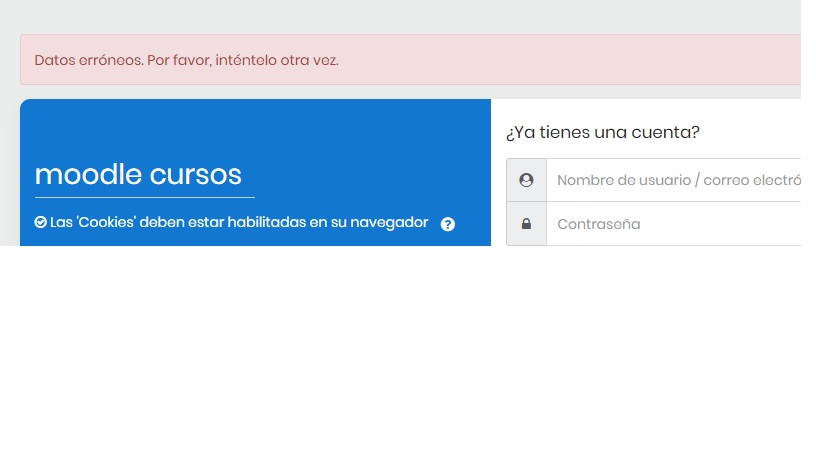The image size is (816, 460).
Task: Click the 'Datos erróneos' error text
Action: (x=88, y=60)
